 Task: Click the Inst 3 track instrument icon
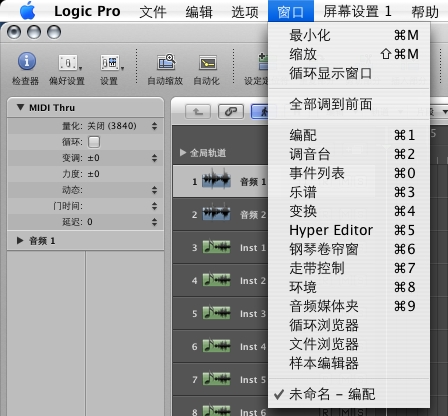click(217, 313)
